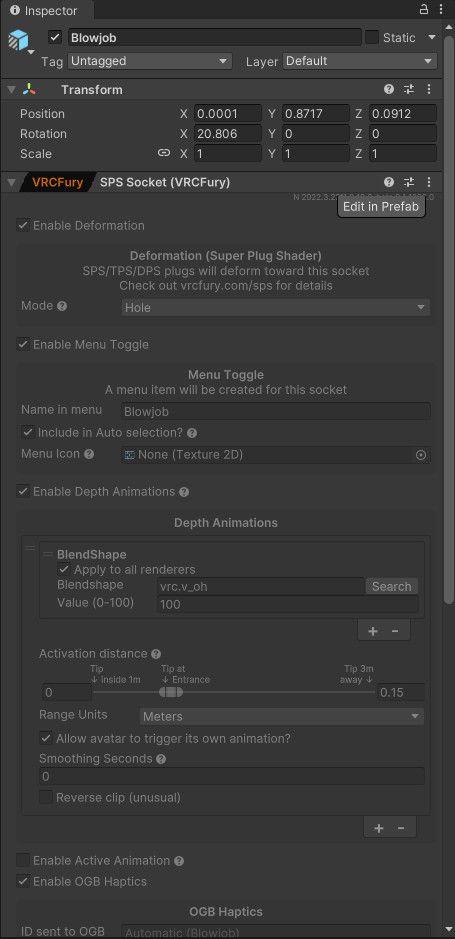Screen dimensions: 455x939
Task: Click the Edit in Prefab button
Action: tap(381, 207)
